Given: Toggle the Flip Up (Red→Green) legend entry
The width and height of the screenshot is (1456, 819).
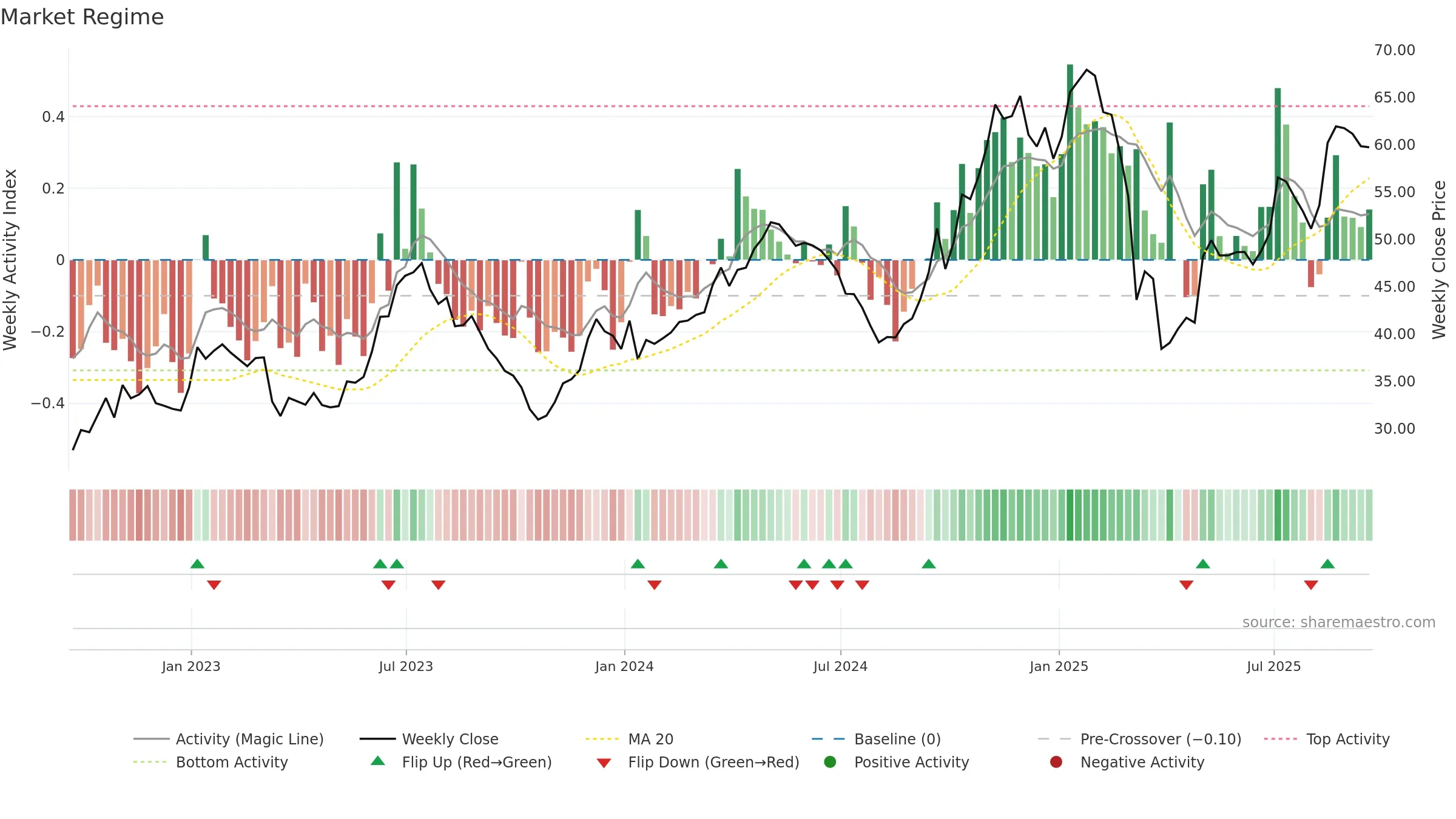Looking at the screenshot, I should 461,762.
